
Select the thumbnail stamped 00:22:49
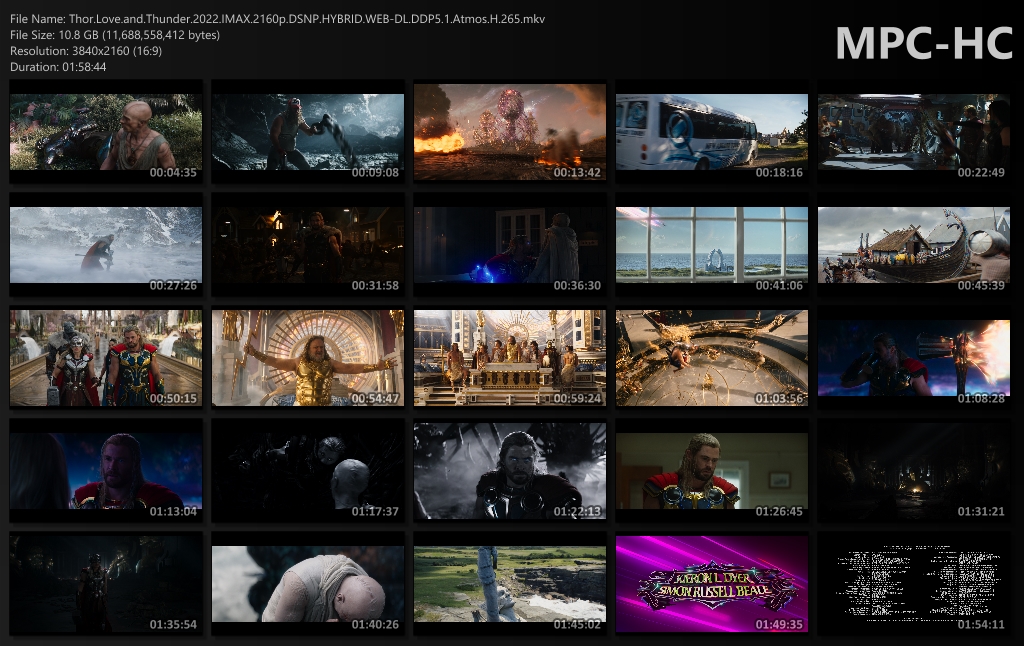click(x=914, y=131)
